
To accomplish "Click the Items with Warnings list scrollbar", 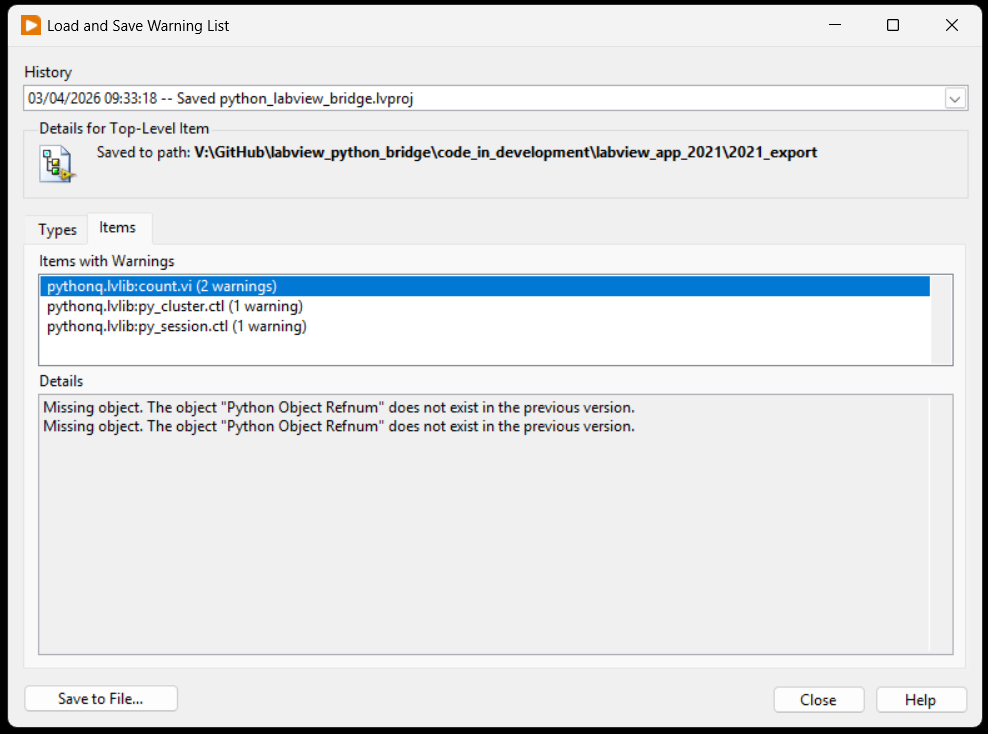I will coord(941,320).
